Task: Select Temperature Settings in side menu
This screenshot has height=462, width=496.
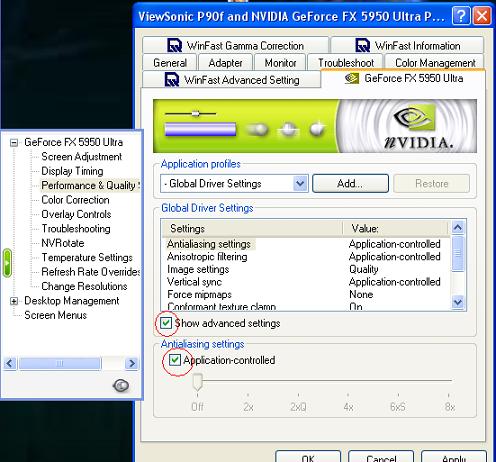Action: 87,257
